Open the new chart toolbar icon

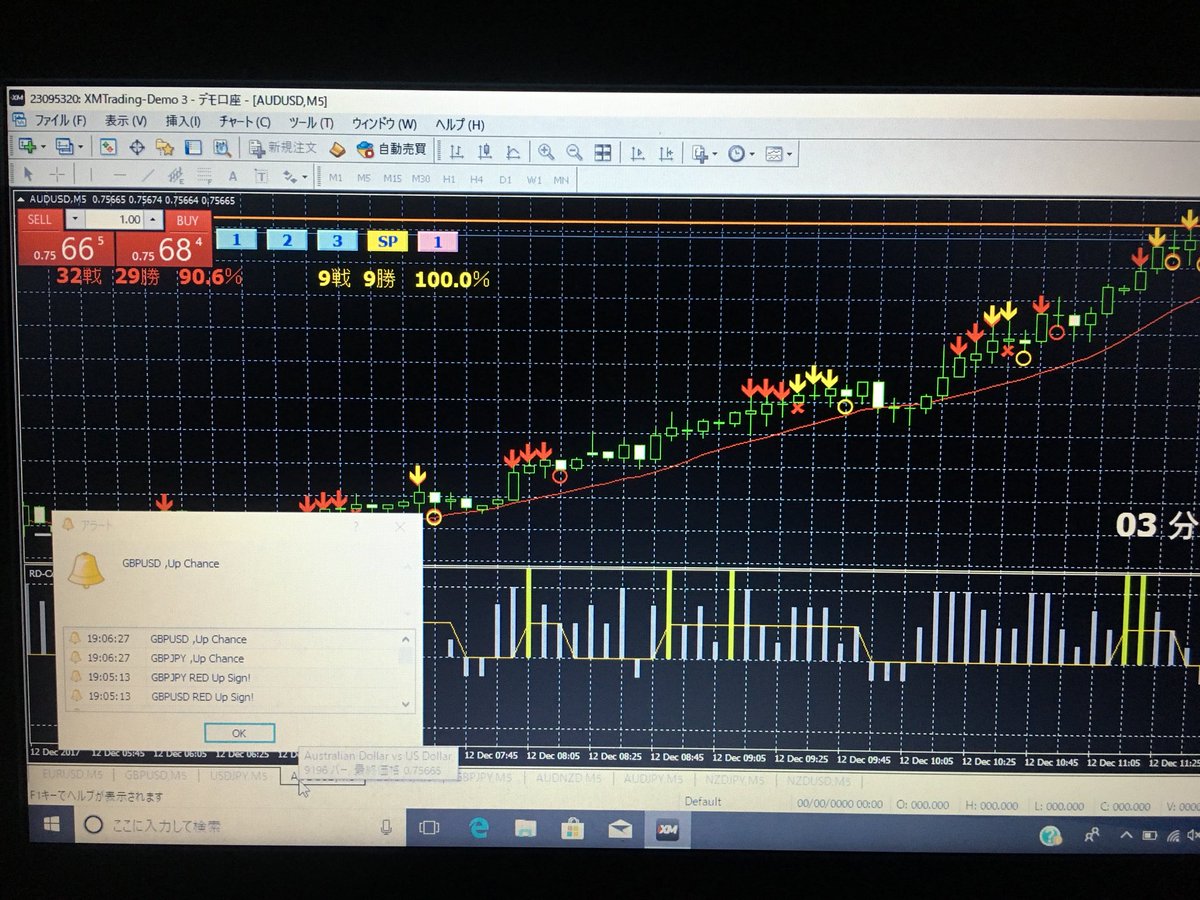pos(27,147)
